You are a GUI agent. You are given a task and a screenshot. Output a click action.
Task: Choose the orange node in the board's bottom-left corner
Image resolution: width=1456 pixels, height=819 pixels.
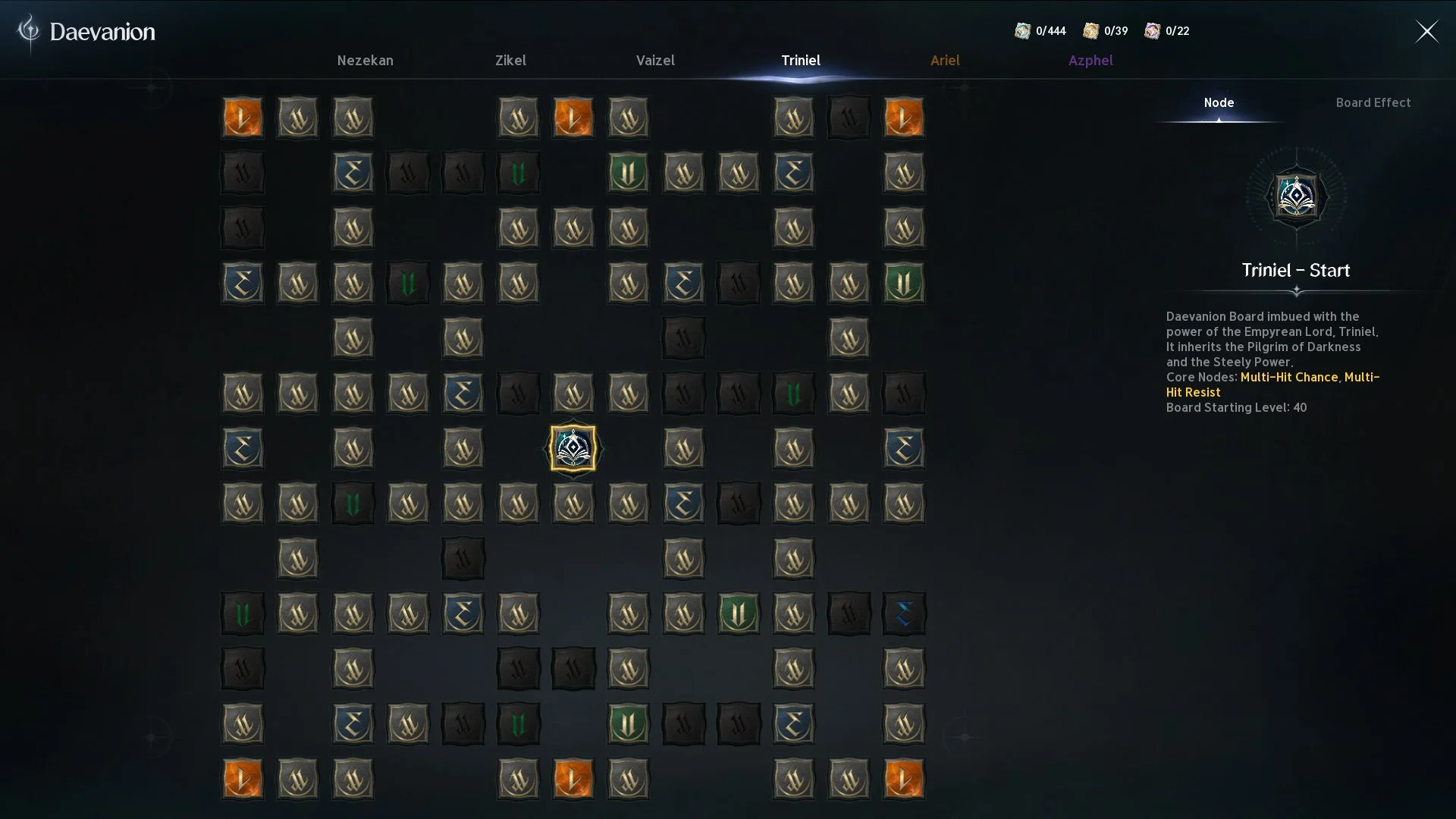click(x=243, y=779)
